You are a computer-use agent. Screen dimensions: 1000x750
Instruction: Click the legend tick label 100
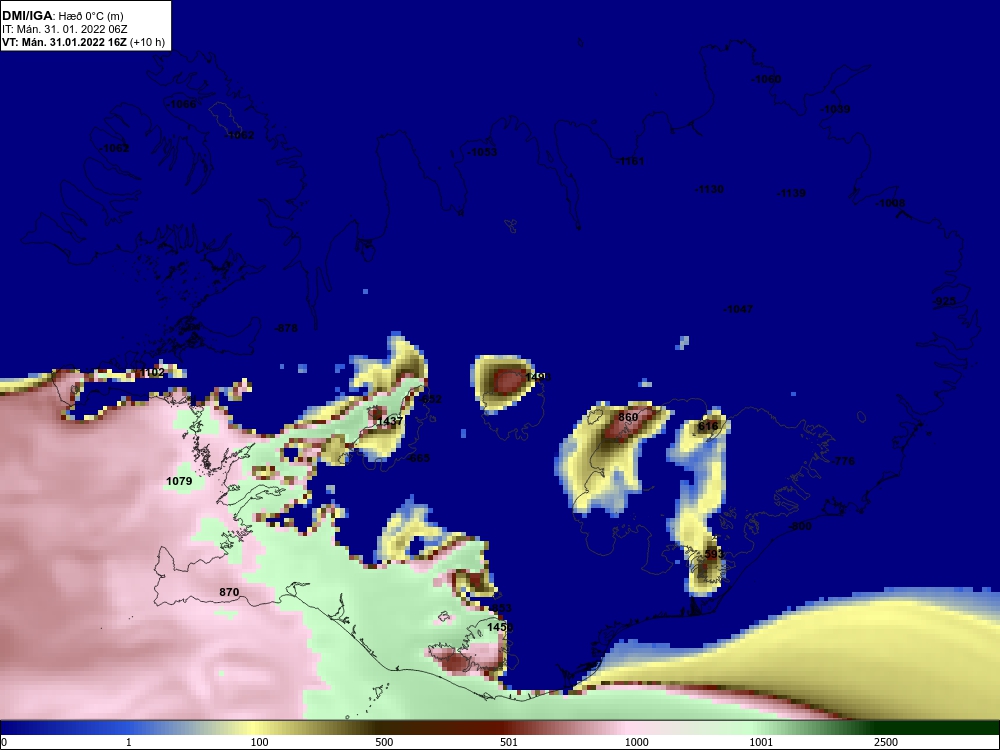259,742
